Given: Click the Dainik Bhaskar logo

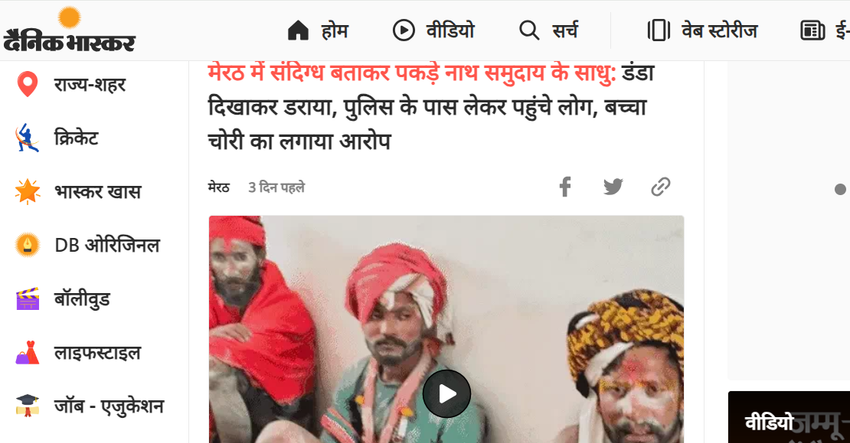Looking at the screenshot, I should 69,30.
